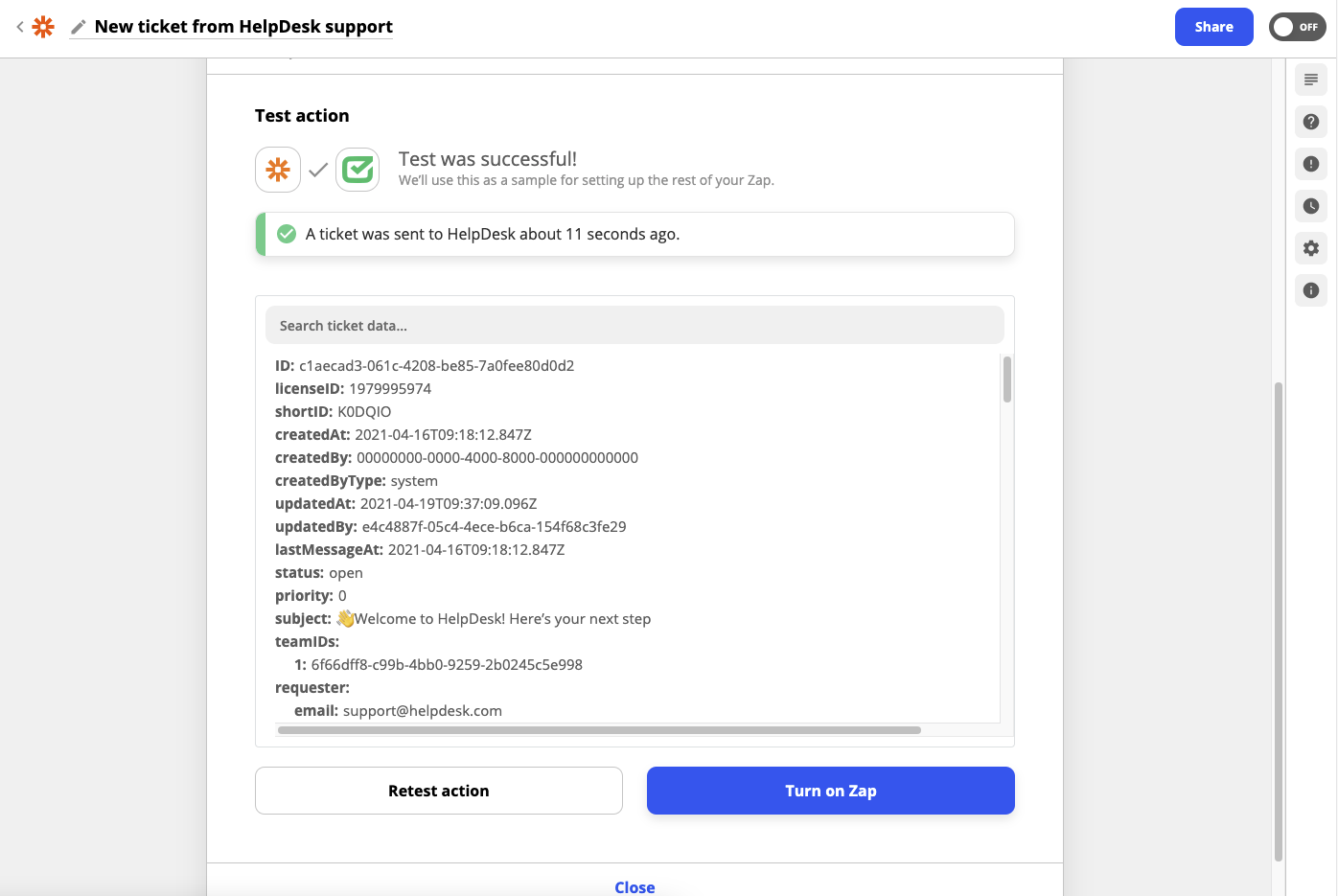Select the lastMessageAt timestamp row

[420, 550]
